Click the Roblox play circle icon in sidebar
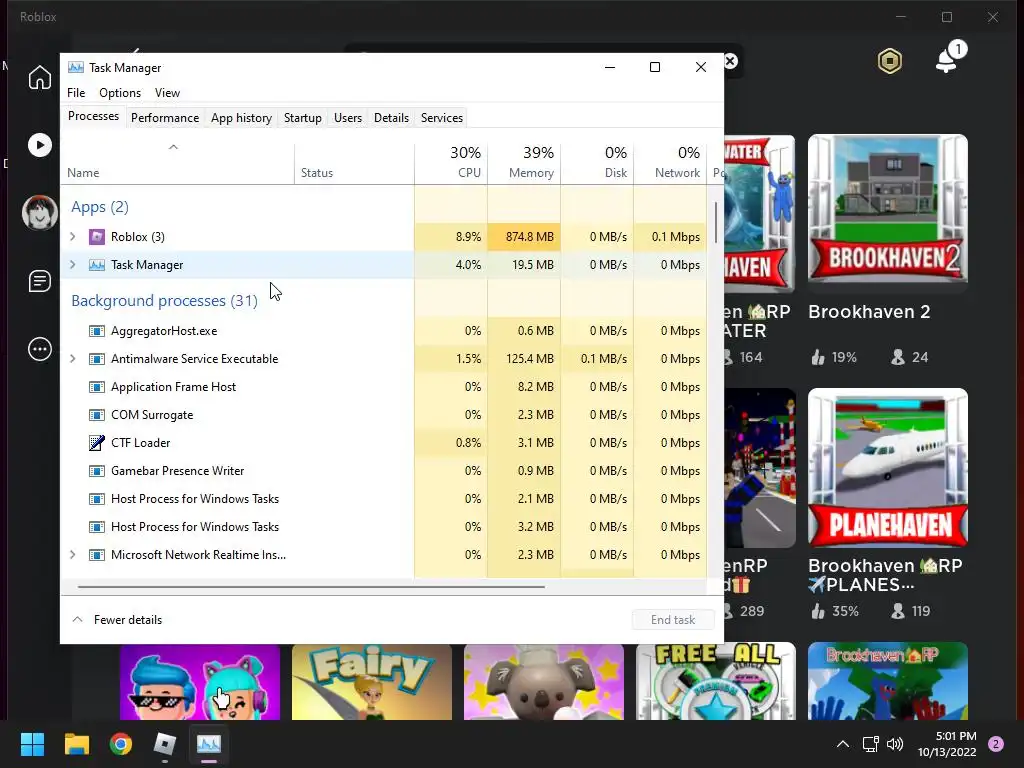Screen dimensions: 1024x768 coord(40,145)
